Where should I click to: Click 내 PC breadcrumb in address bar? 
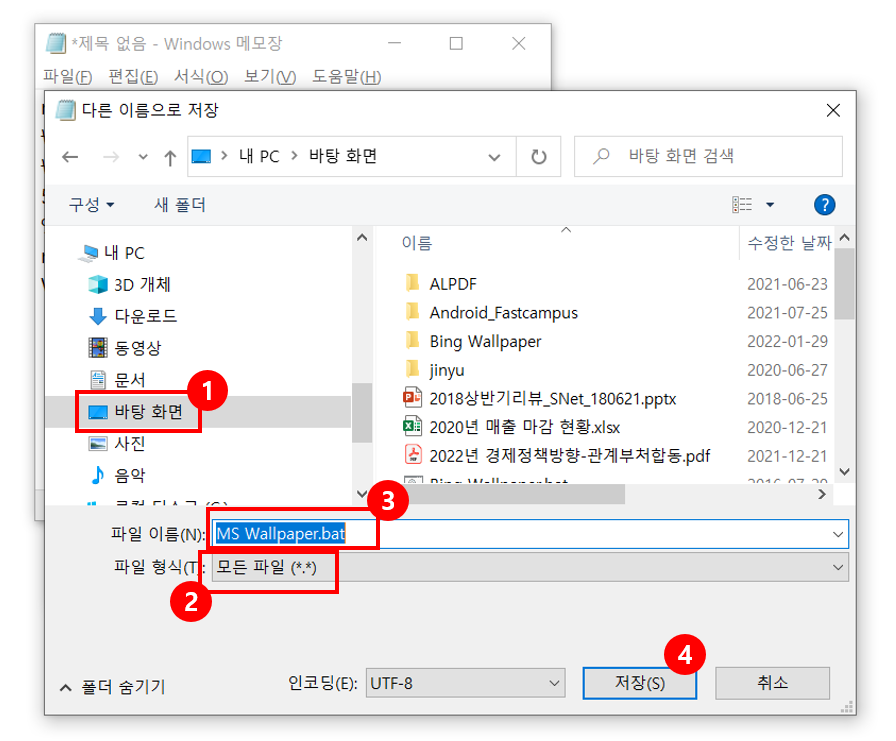259,156
